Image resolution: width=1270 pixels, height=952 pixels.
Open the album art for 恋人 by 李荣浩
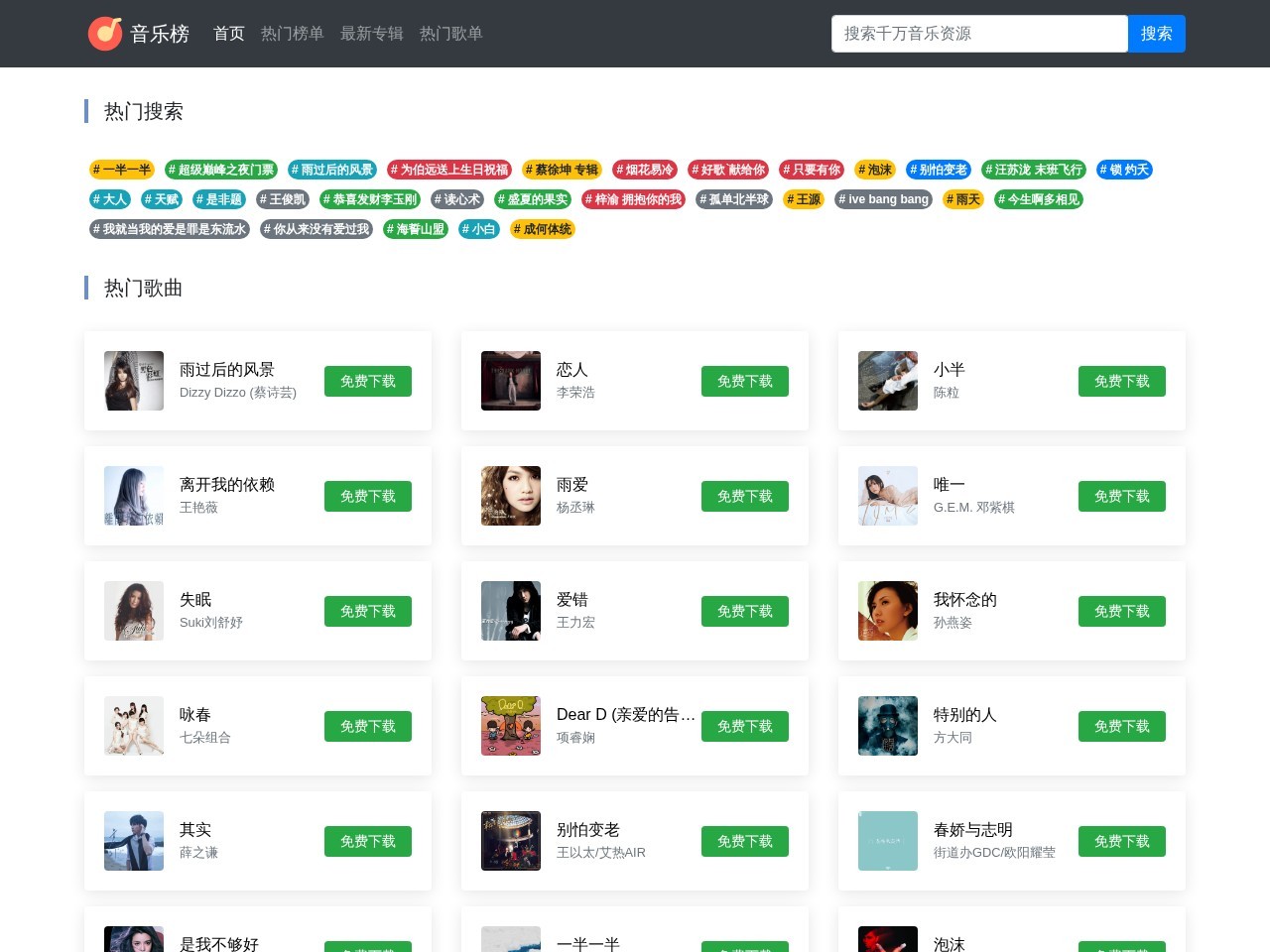pyautogui.click(x=510, y=381)
